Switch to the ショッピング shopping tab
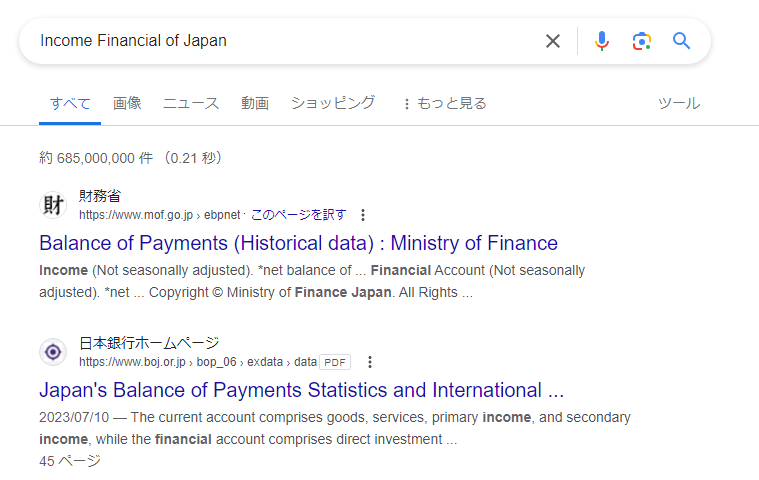The height and width of the screenshot is (480, 759). [333, 103]
